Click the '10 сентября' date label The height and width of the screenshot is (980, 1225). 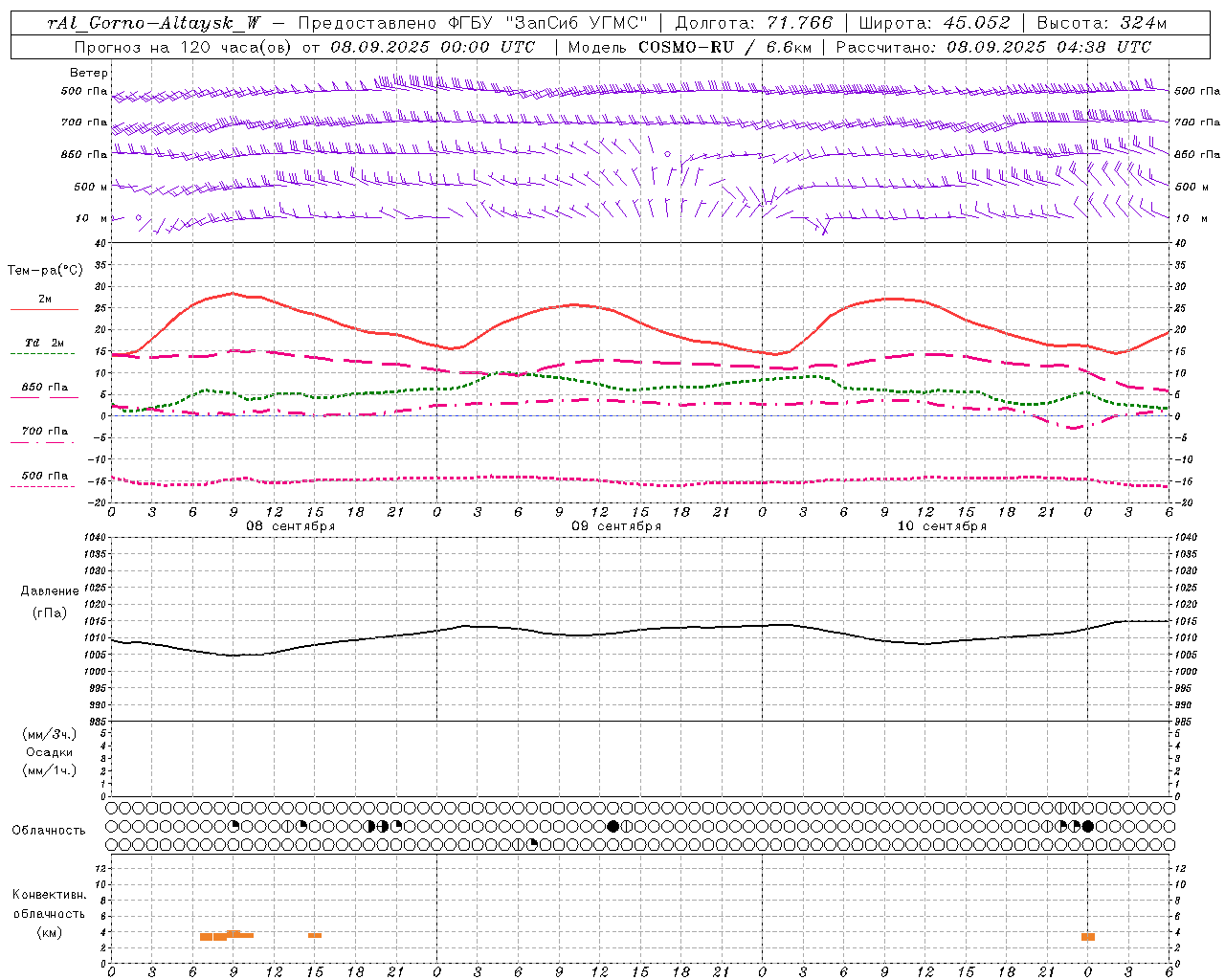pyautogui.click(x=942, y=526)
